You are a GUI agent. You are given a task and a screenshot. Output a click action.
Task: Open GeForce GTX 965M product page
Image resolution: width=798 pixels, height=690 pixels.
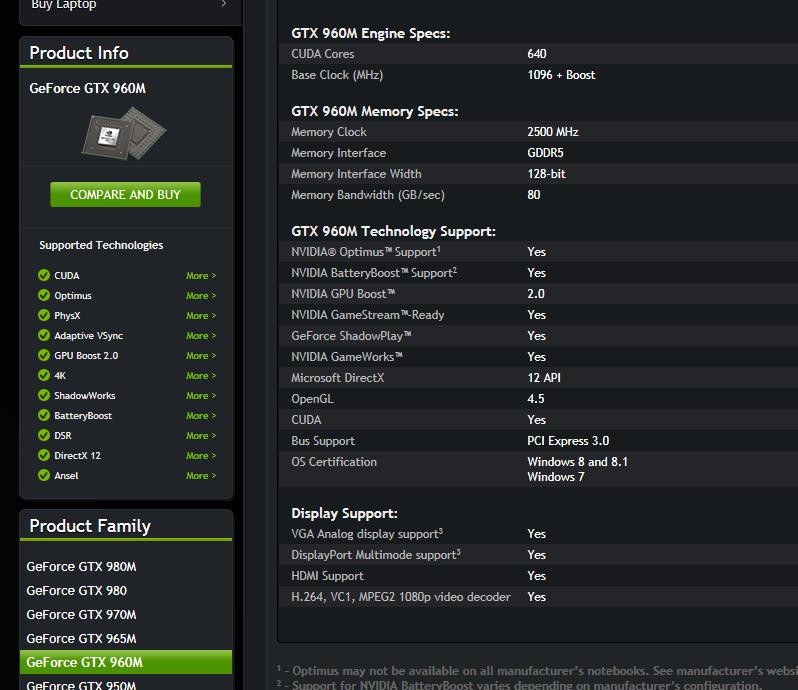[81, 639]
